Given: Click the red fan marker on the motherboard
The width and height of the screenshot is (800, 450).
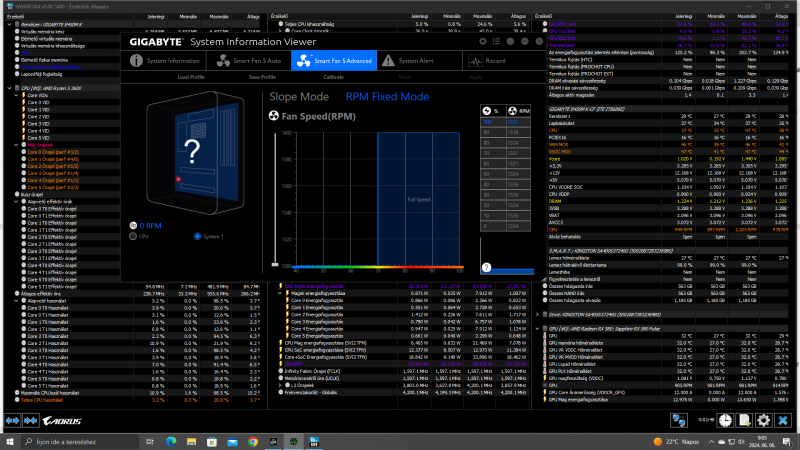Looking at the screenshot, I should click(178, 179).
